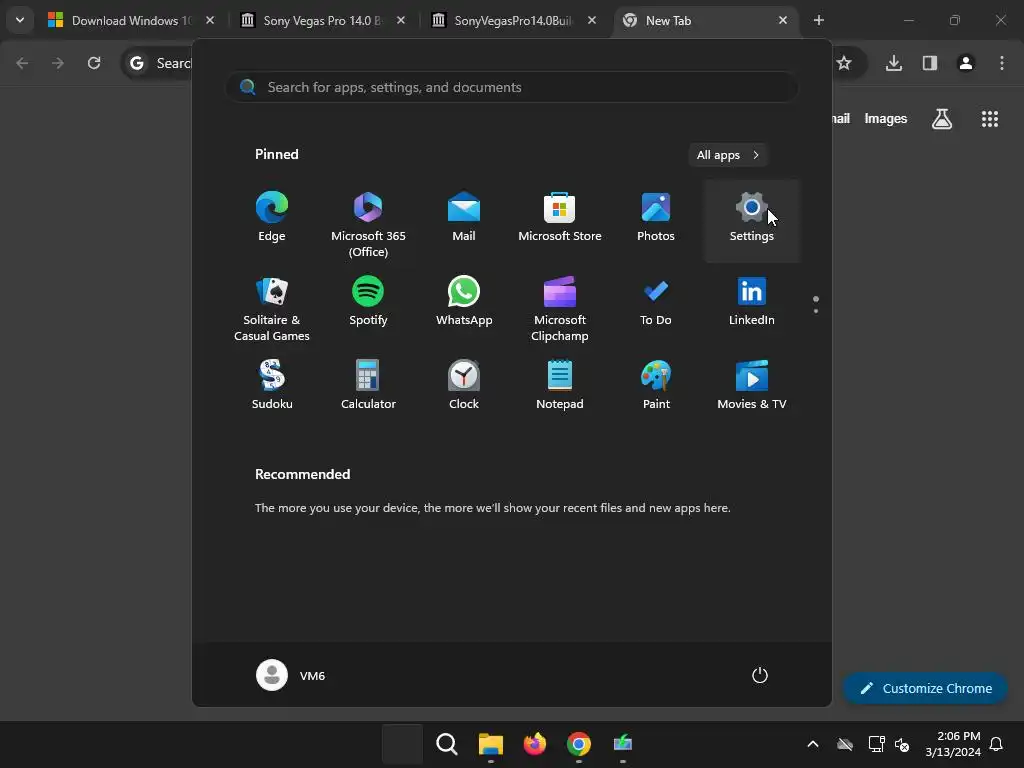Open a new Chrome tab
This screenshot has width=1024, height=768.
(x=819, y=21)
